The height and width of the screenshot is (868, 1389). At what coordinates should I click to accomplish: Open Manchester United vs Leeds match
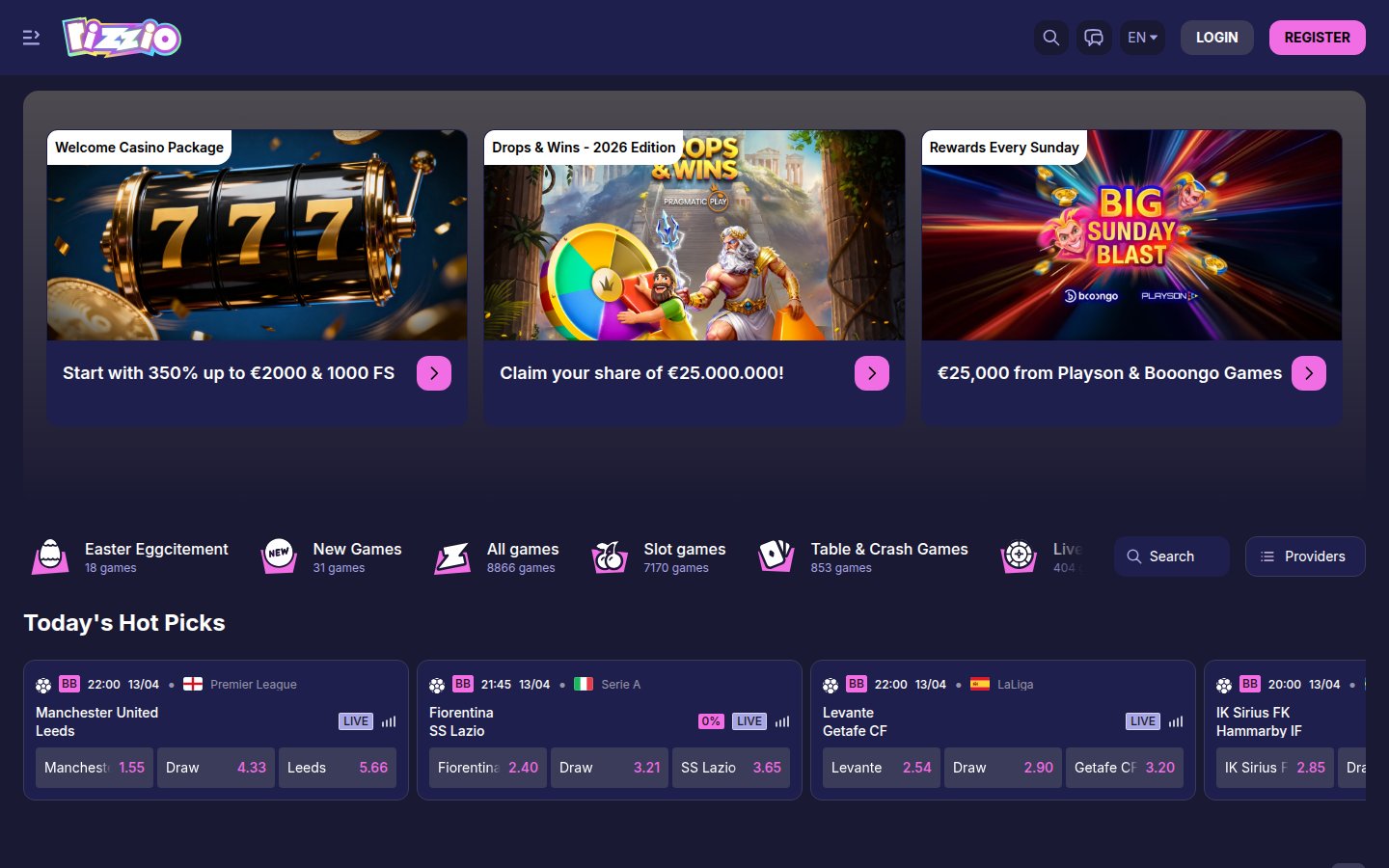(x=96, y=721)
